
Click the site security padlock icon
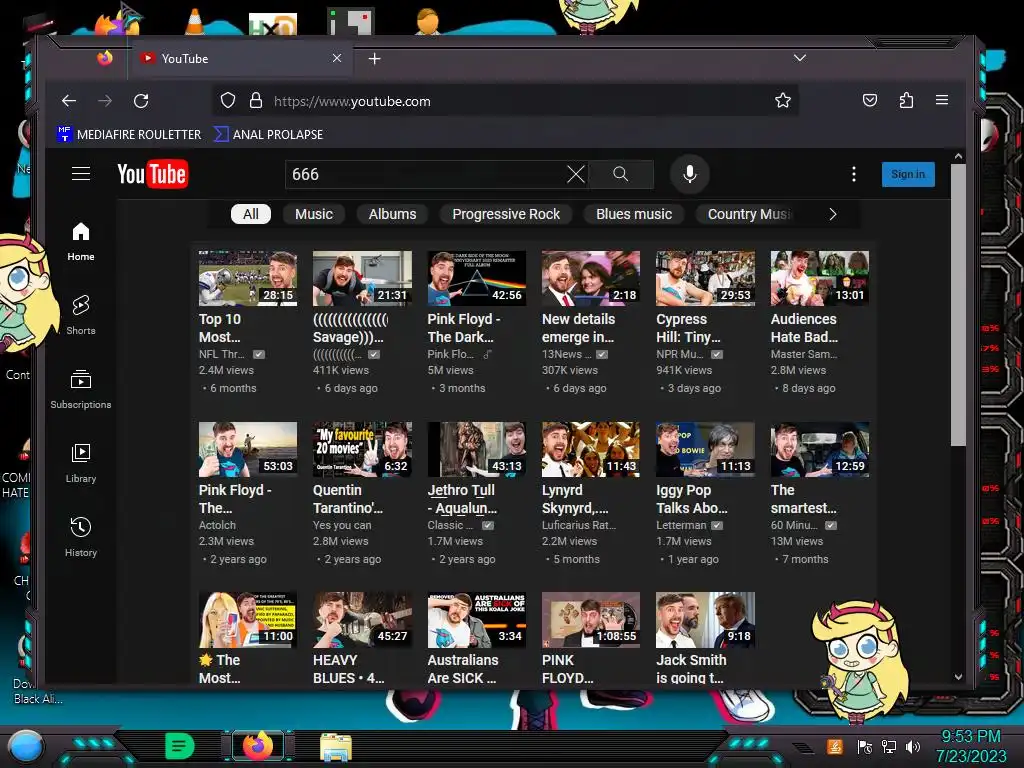256,101
